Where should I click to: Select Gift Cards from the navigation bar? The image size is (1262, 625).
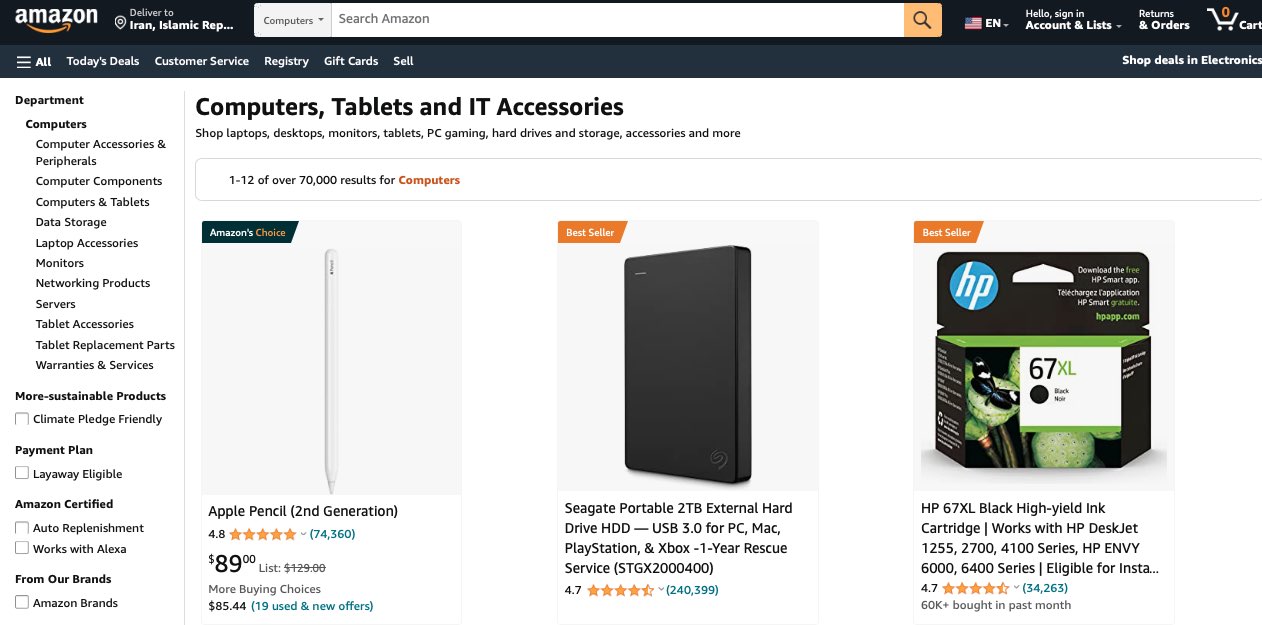click(x=351, y=61)
